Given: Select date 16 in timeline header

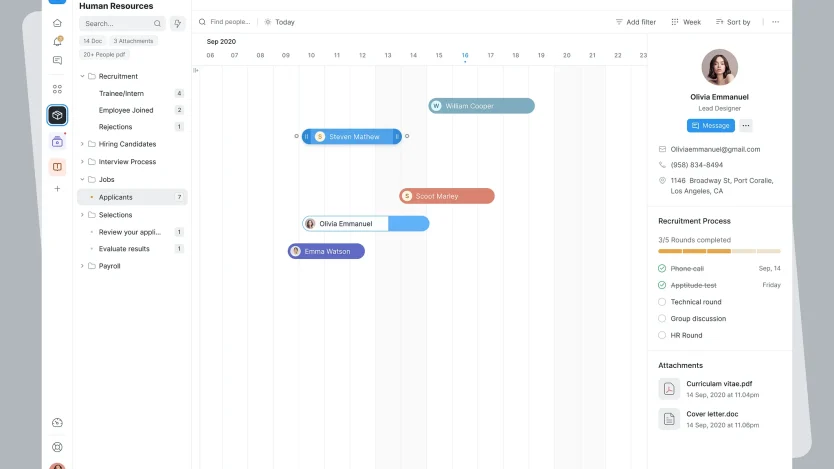Looking at the screenshot, I should (465, 55).
